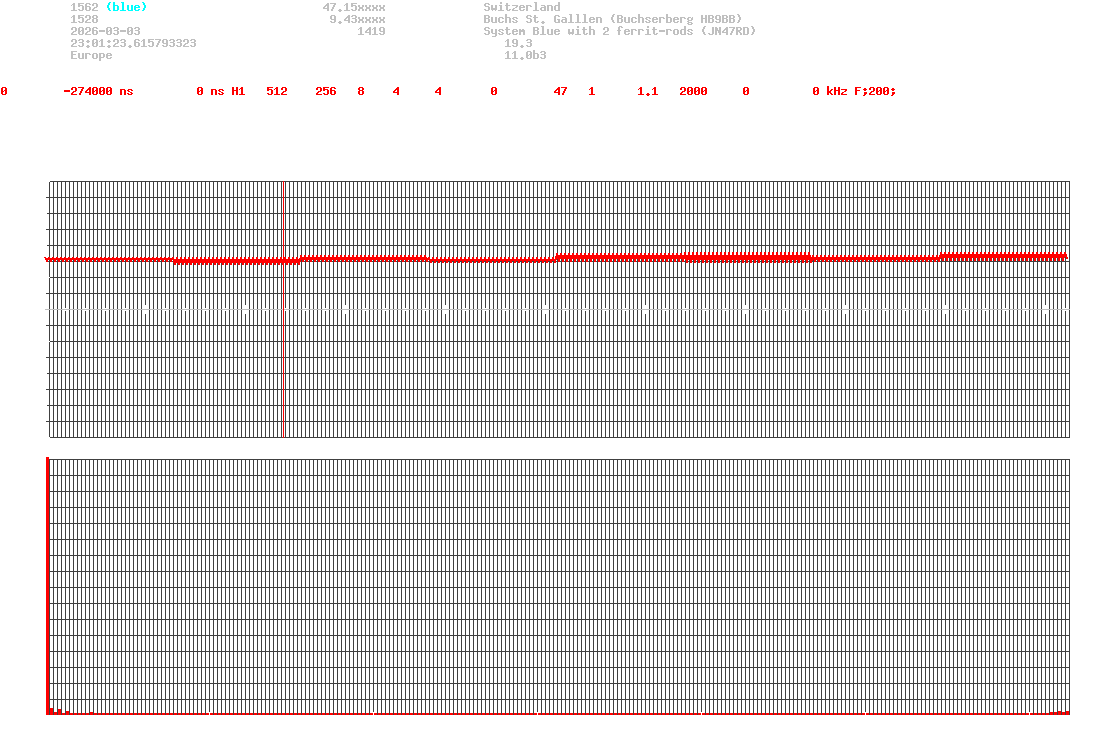Click the -274000 ns sieve correction value
1095x737 pixels.
click(x=97, y=91)
